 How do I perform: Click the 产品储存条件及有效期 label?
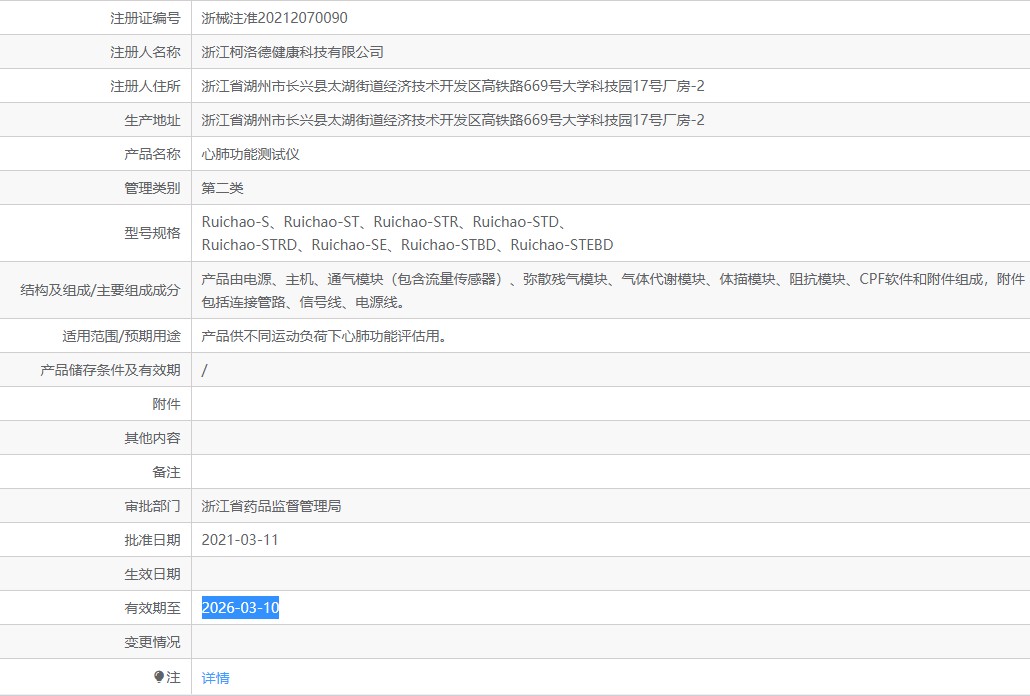tap(110, 370)
